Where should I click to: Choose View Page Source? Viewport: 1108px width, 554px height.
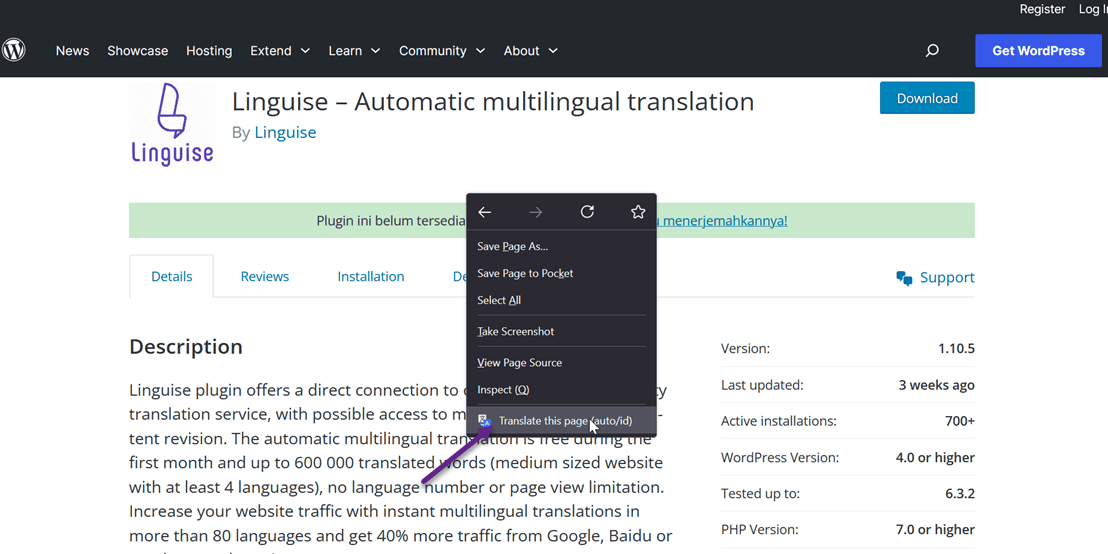click(562, 363)
